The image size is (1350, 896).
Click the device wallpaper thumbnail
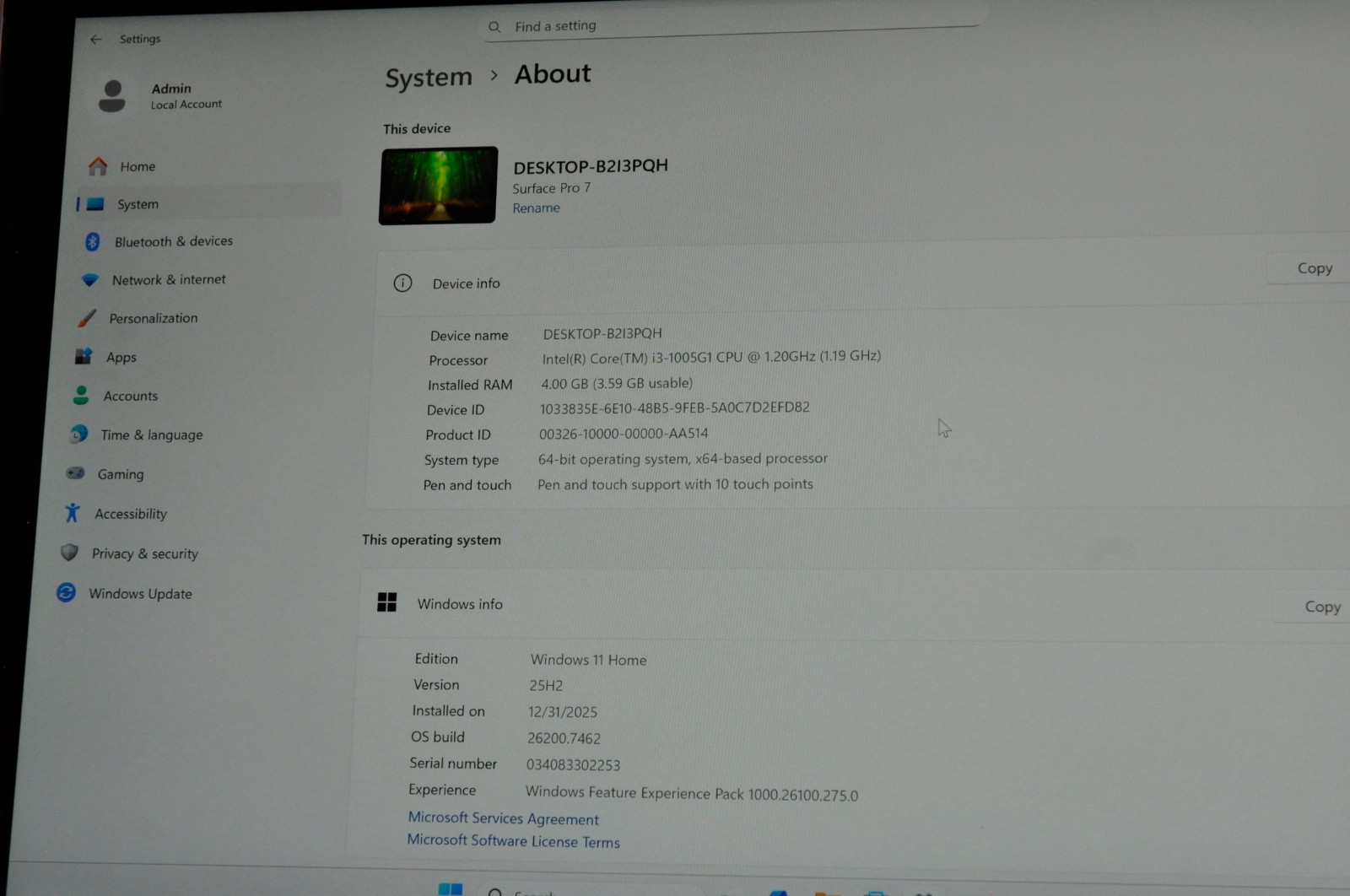[439, 186]
